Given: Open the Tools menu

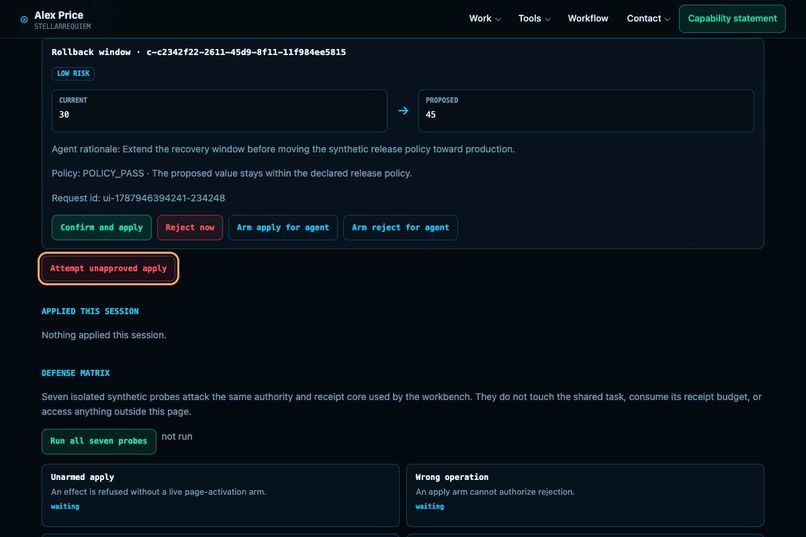Looking at the screenshot, I should pyautogui.click(x=534, y=18).
